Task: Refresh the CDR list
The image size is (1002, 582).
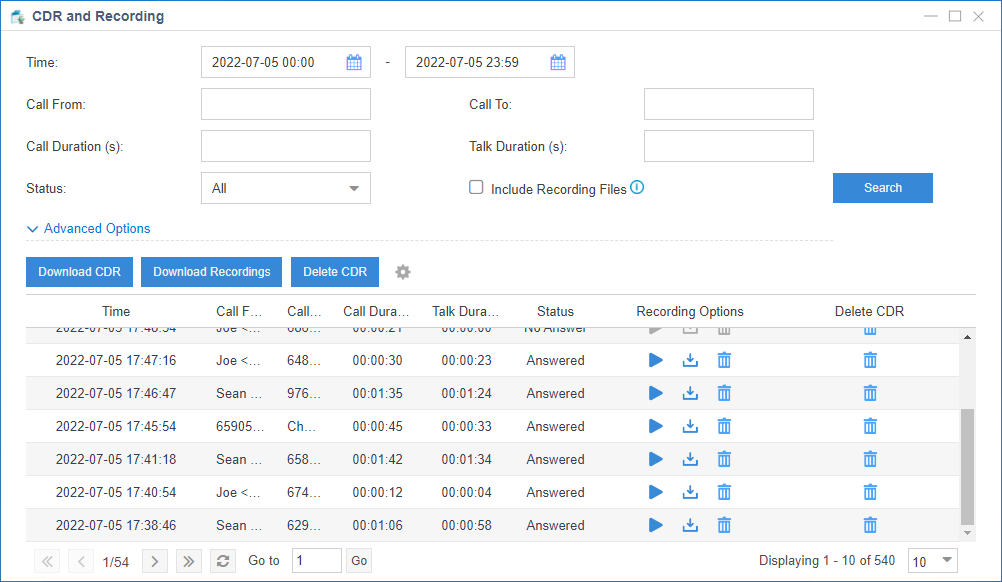Action: click(x=224, y=561)
